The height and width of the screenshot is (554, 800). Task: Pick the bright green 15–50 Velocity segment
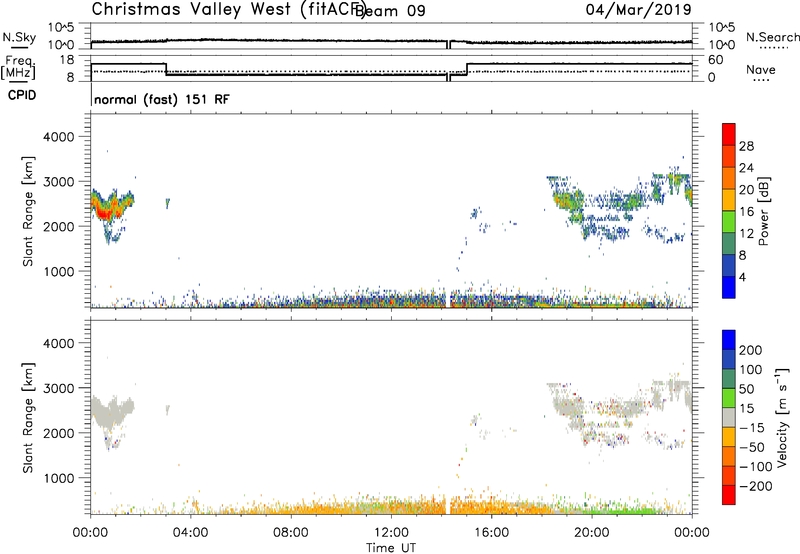729,398
